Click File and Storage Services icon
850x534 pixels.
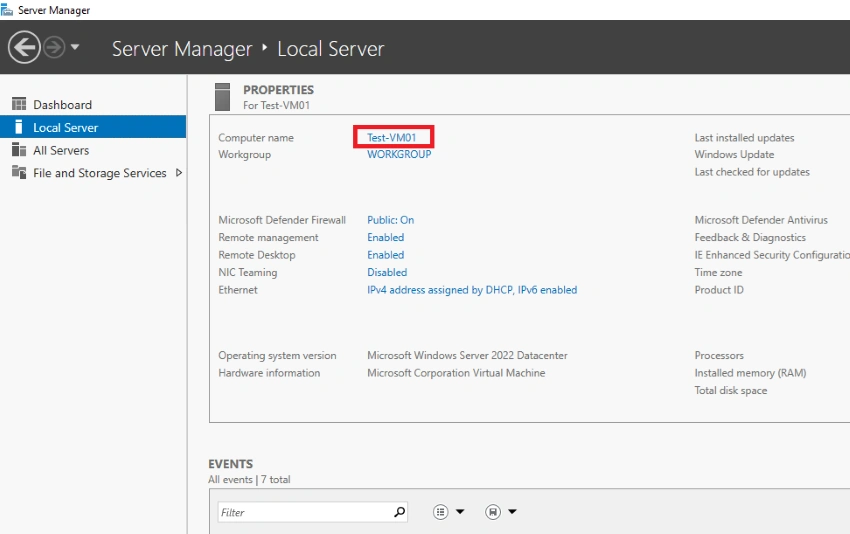[19, 172]
